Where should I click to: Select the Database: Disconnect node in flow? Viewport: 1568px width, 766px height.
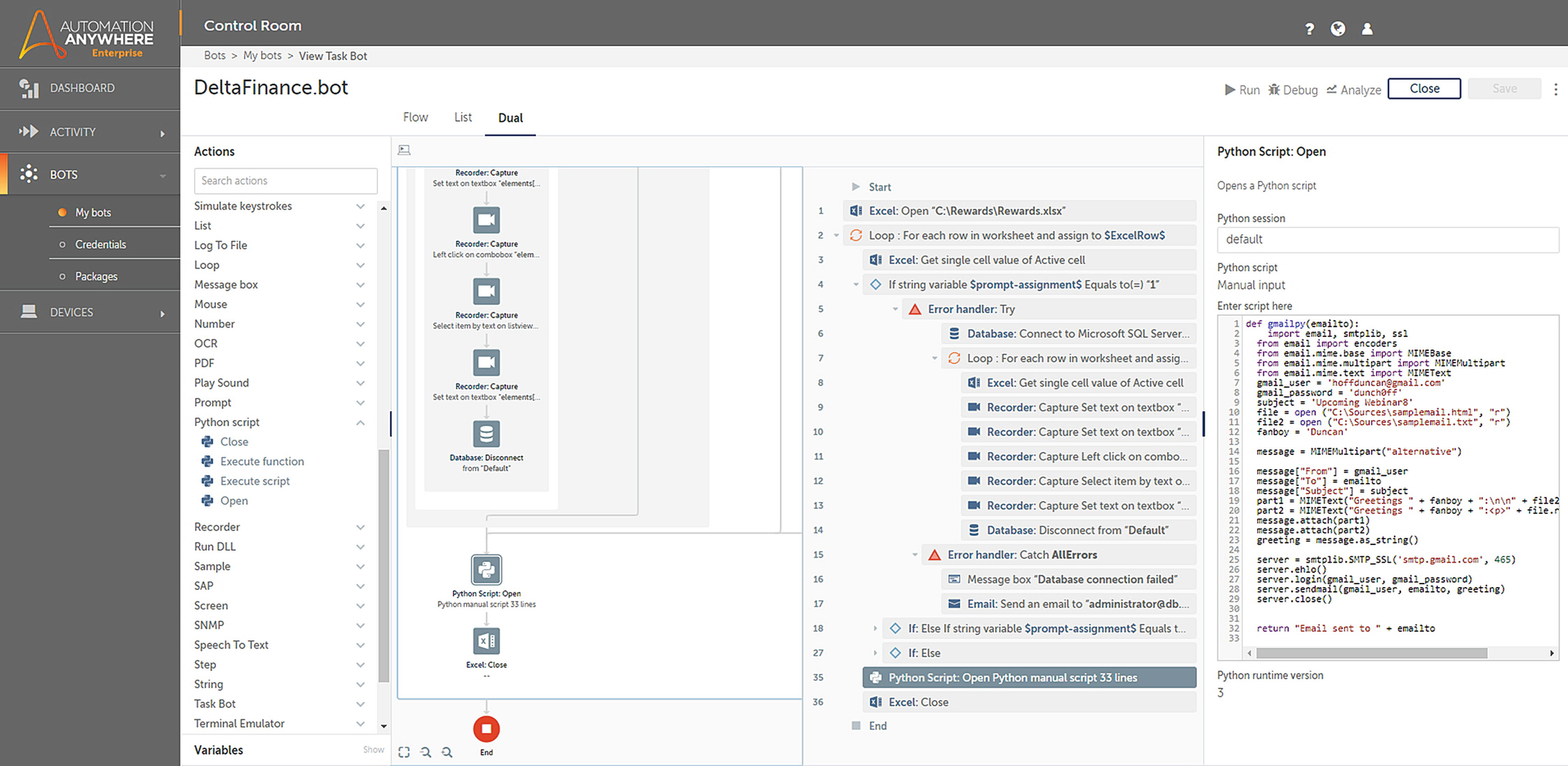[x=486, y=434]
